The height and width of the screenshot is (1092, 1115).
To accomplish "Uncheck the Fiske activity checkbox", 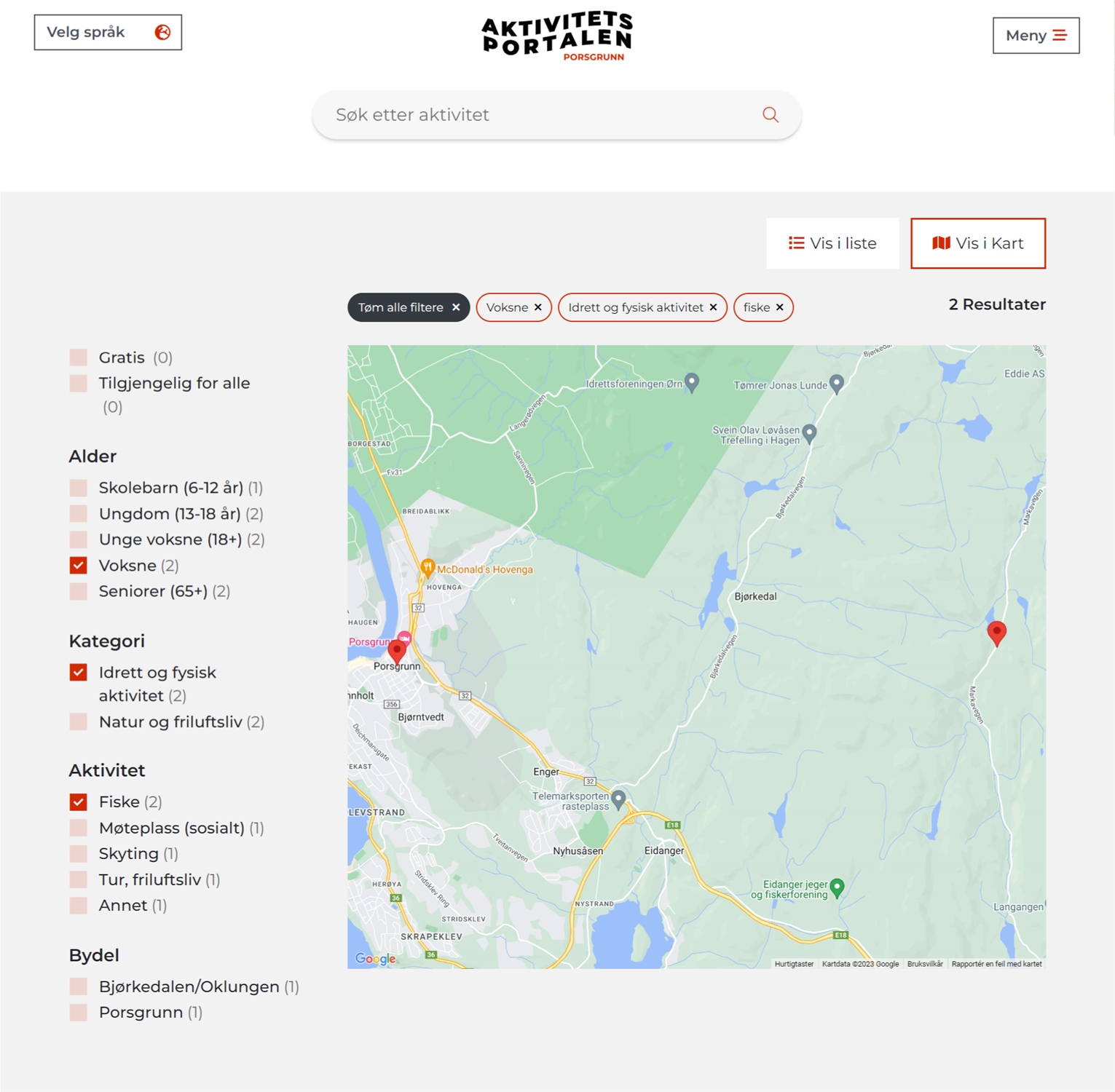I will coord(79,802).
